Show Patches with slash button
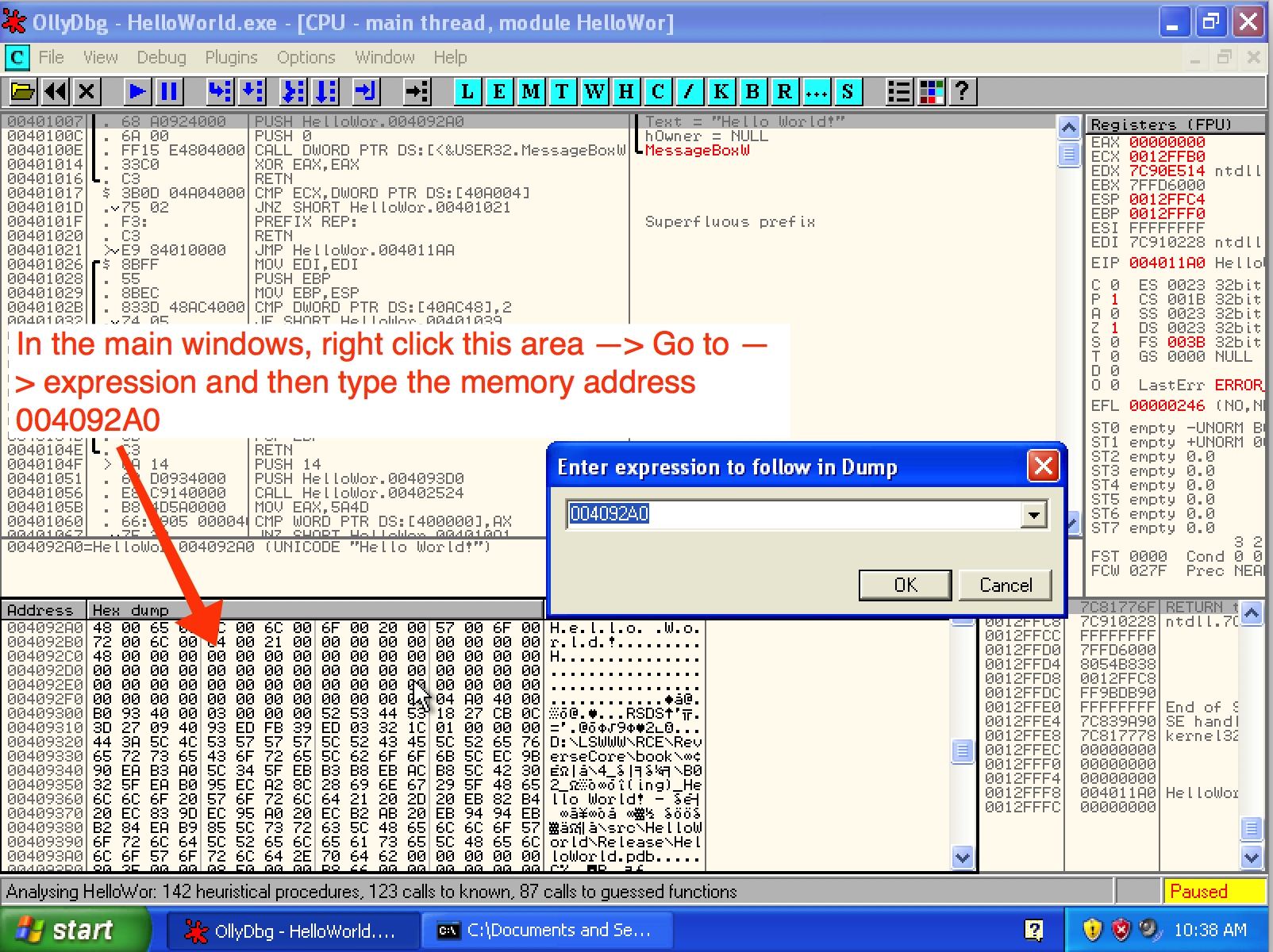 coord(690,92)
